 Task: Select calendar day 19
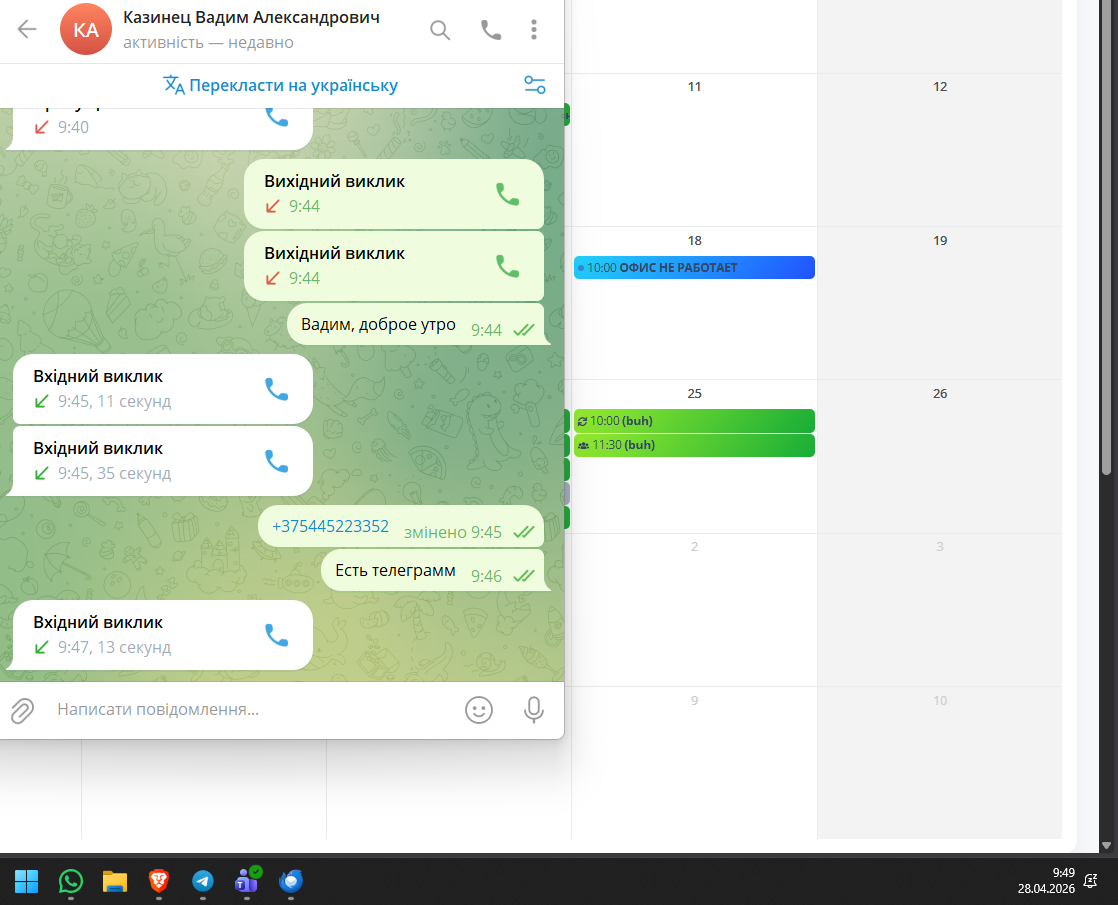point(940,240)
